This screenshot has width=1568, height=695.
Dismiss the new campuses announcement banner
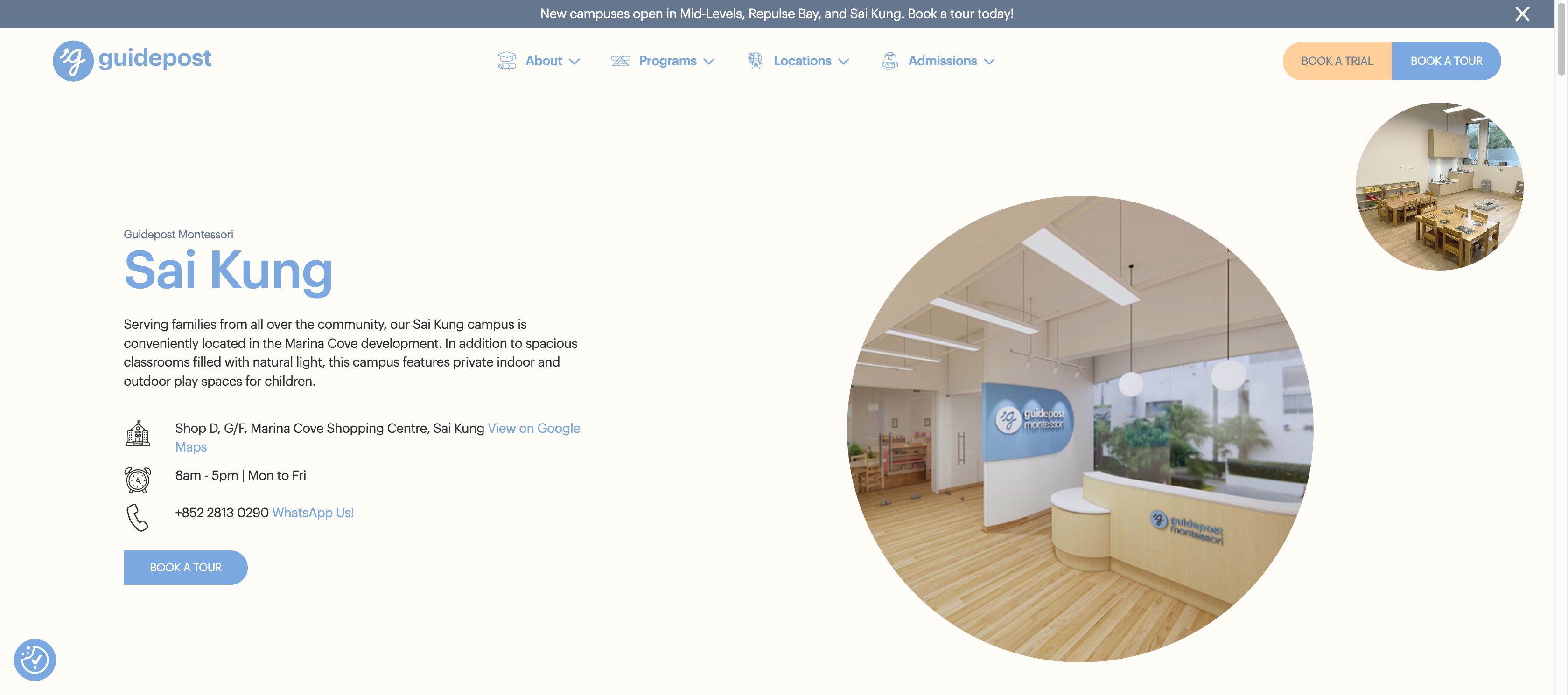1522,14
